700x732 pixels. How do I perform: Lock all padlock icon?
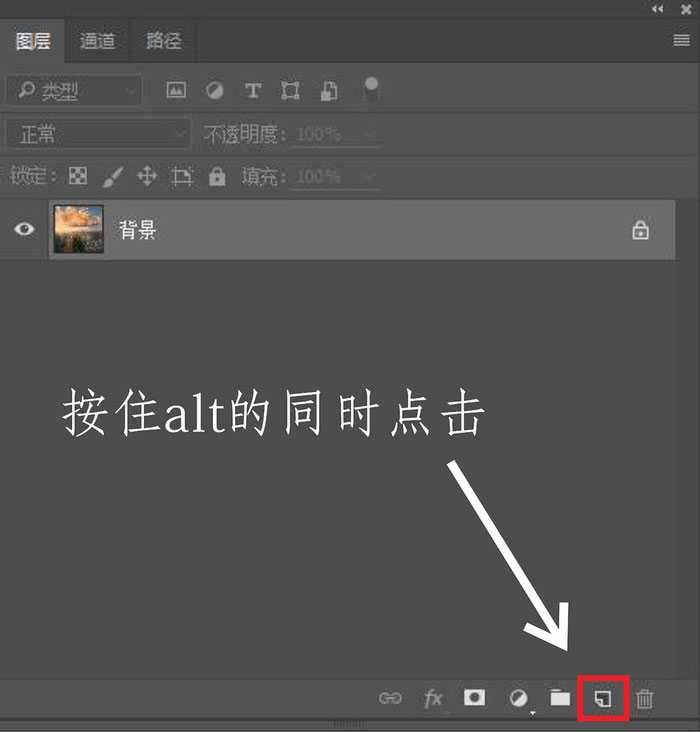coord(217,176)
